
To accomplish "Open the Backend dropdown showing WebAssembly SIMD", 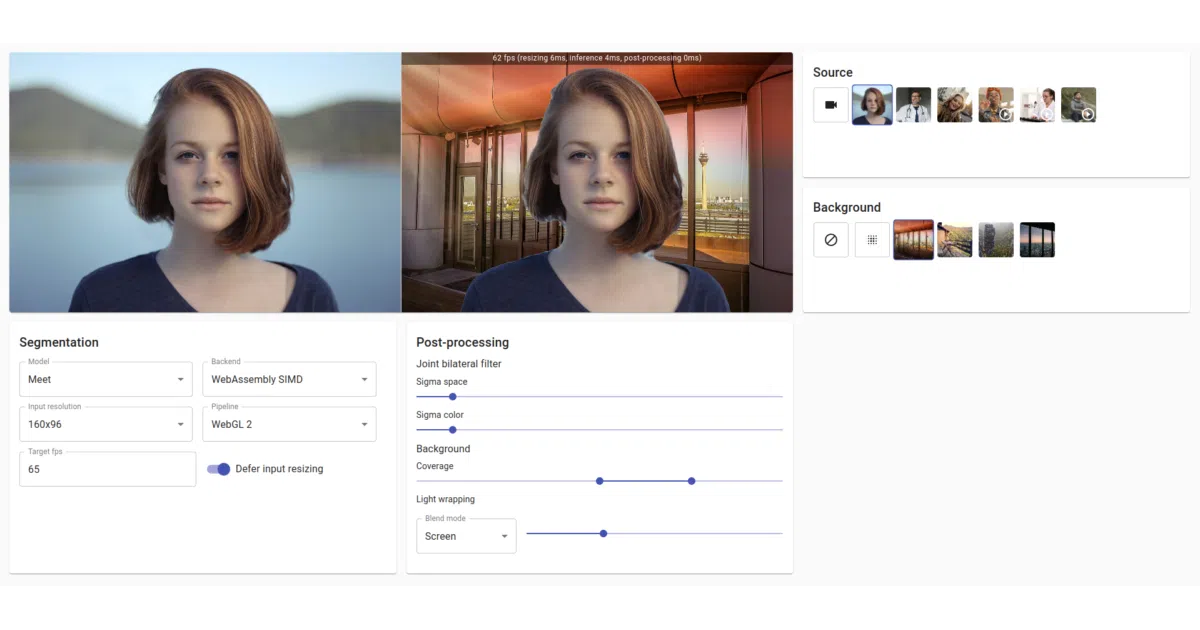I will click(290, 379).
